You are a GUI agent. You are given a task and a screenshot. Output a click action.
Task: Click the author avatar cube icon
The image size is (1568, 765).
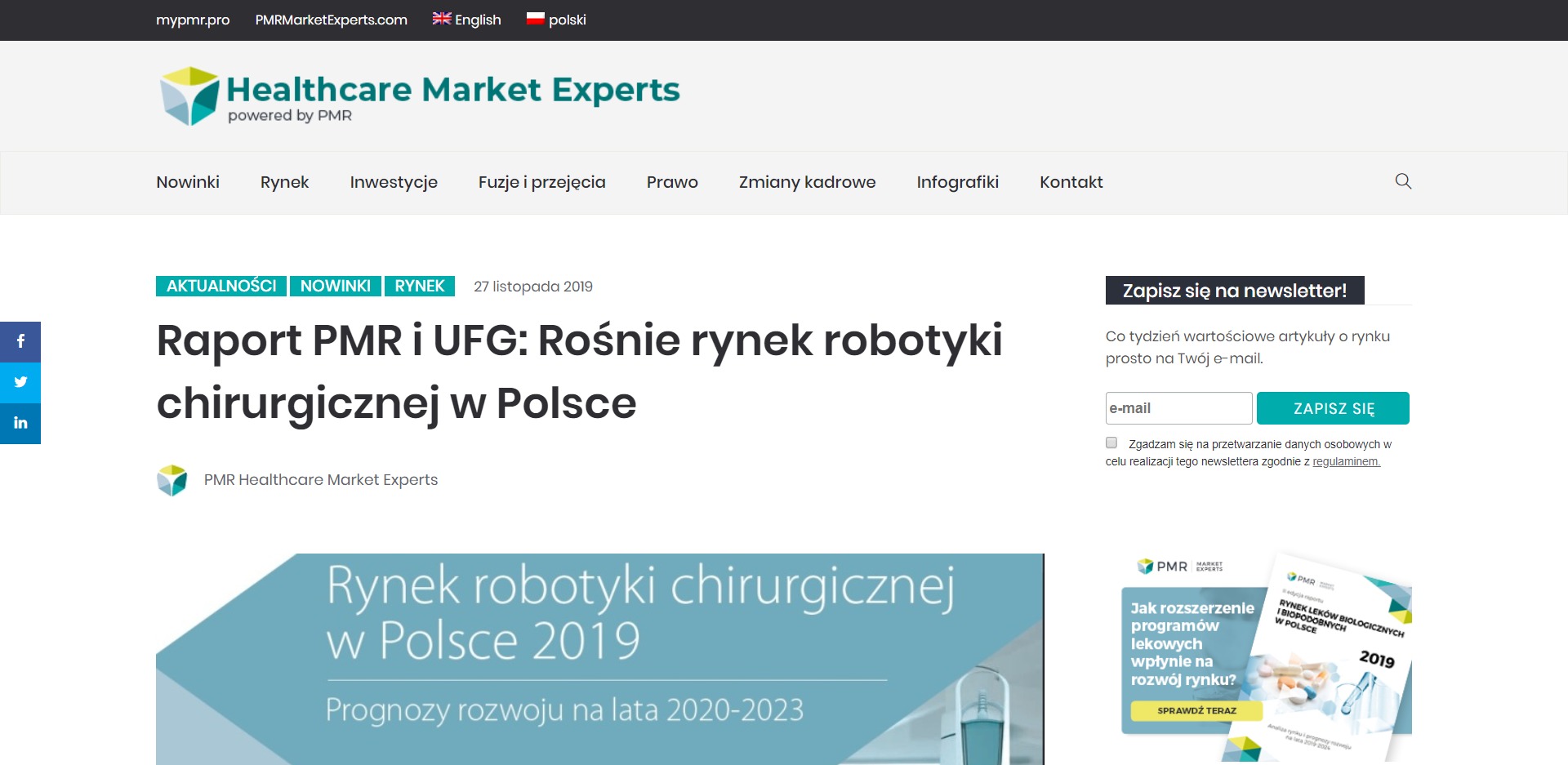(172, 480)
